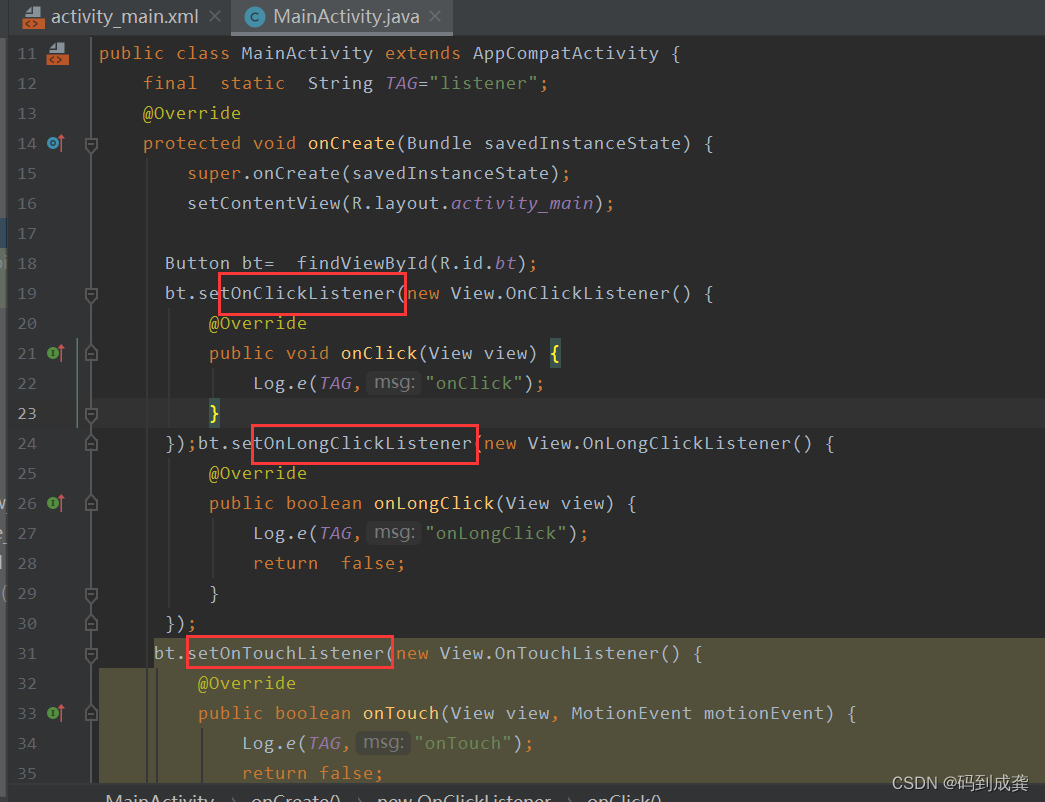This screenshot has height=802, width=1045.
Task: Click setOnTouchListener on line 31
Action: [x=285, y=653]
